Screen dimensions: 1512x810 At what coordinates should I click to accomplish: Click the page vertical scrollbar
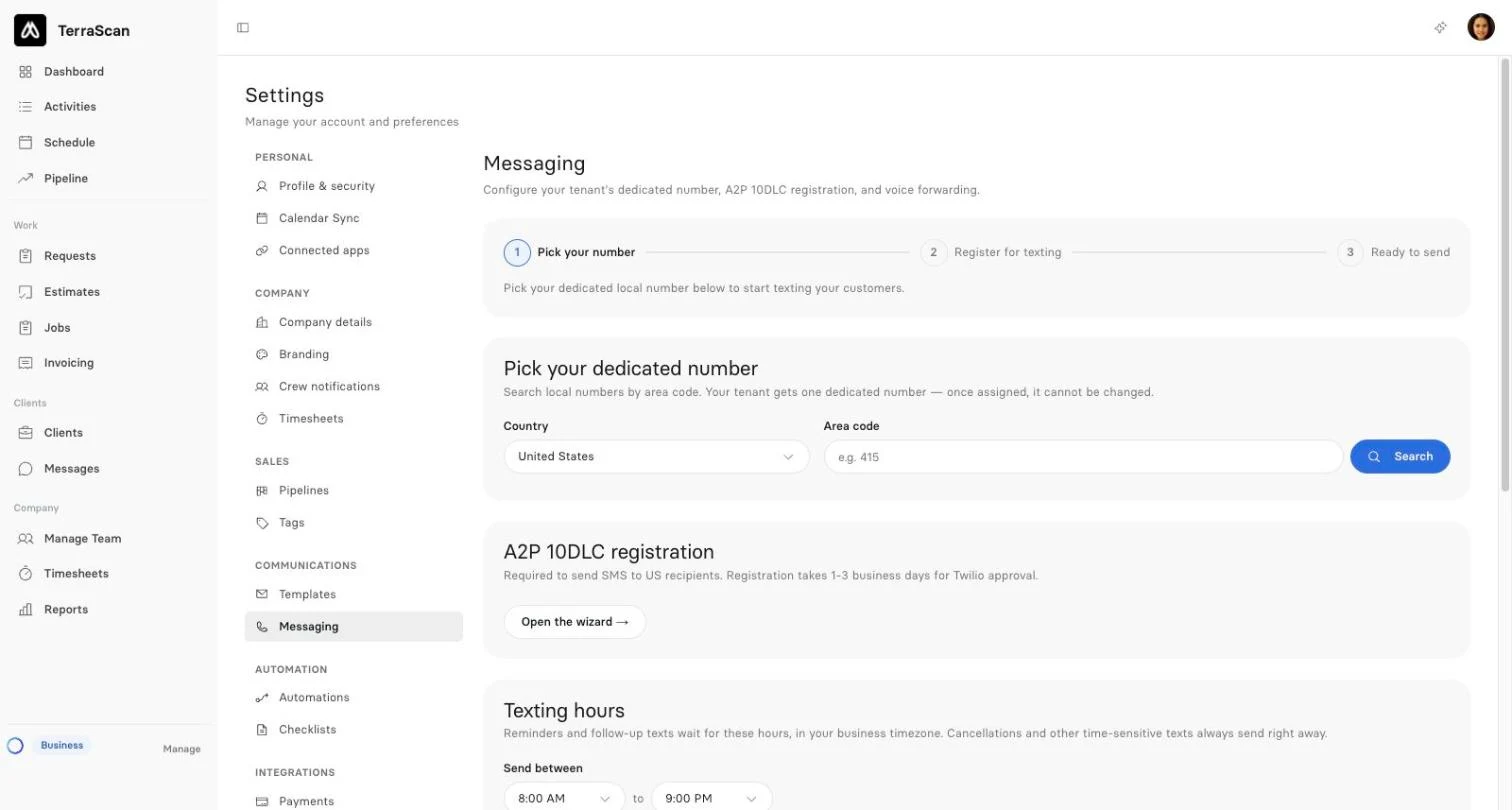tap(1505, 275)
